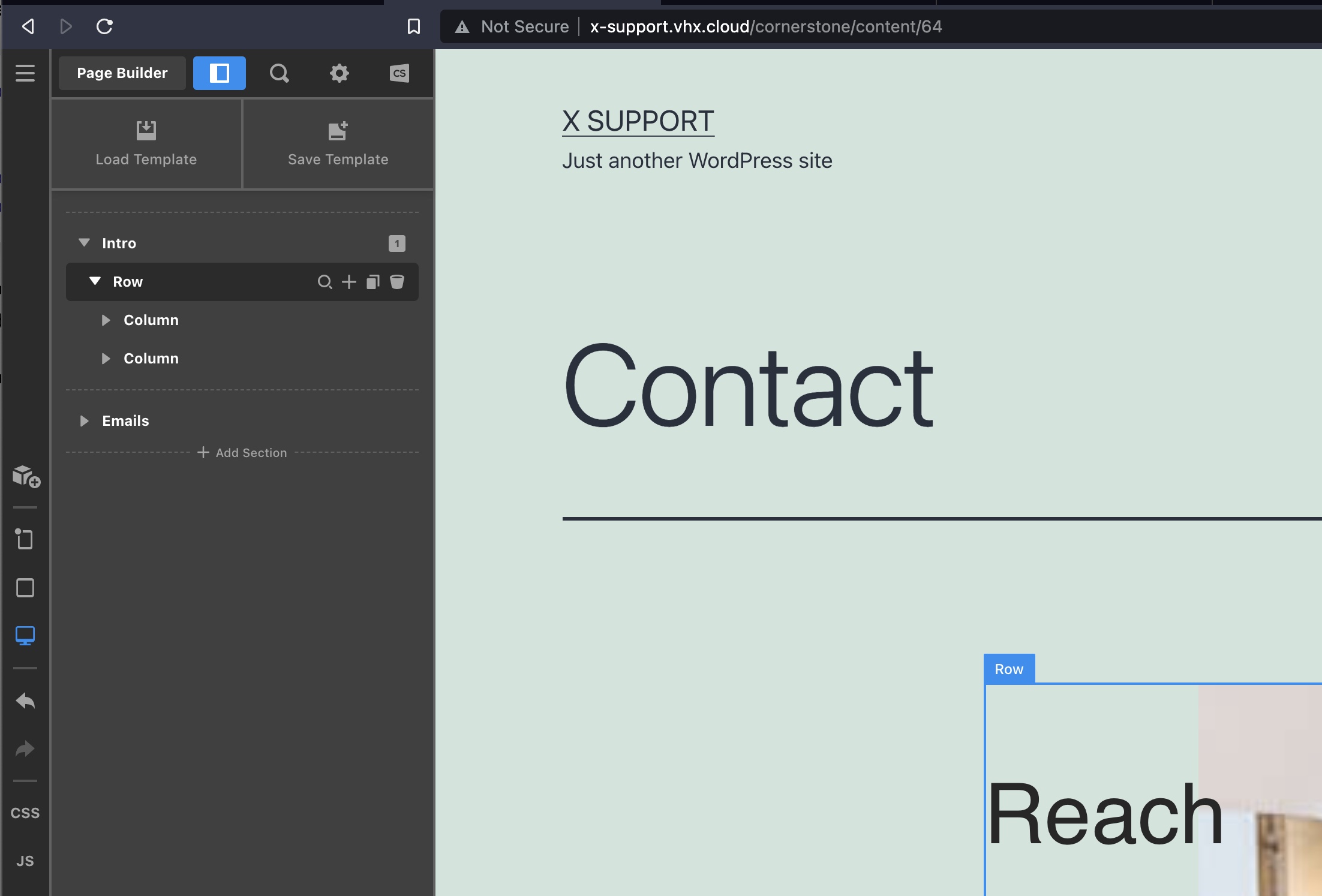Click the X SUPPORT site link
Image resolution: width=1322 pixels, height=896 pixels.
tap(638, 121)
